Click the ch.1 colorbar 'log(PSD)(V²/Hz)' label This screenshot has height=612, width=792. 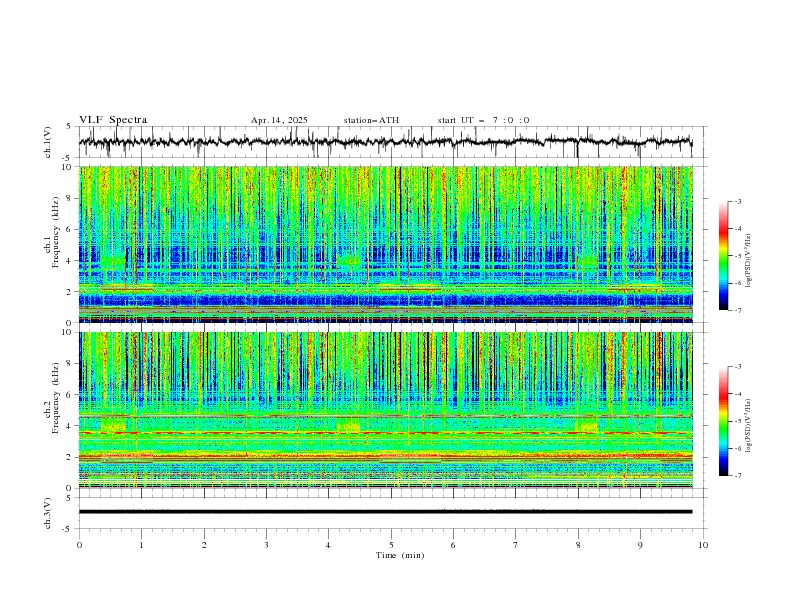(x=748, y=261)
